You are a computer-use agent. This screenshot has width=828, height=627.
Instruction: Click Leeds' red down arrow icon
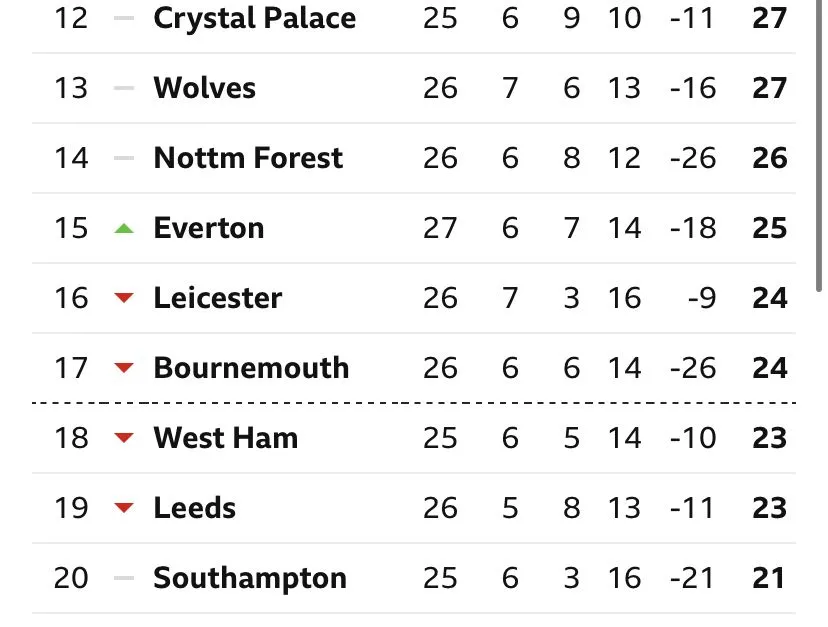point(124,508)
